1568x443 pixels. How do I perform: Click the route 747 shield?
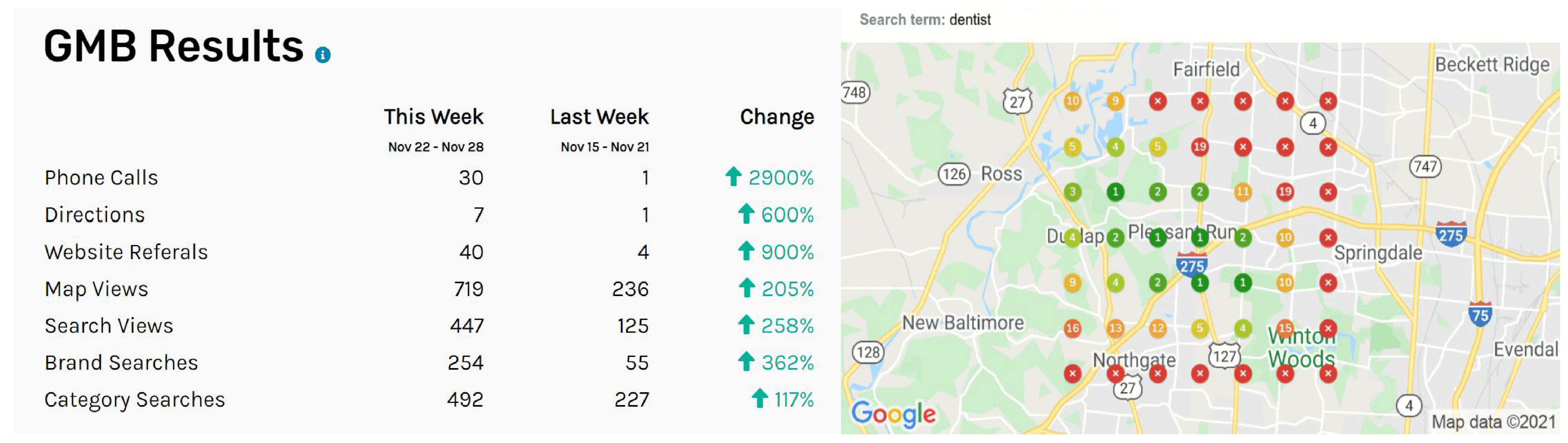1425,167
